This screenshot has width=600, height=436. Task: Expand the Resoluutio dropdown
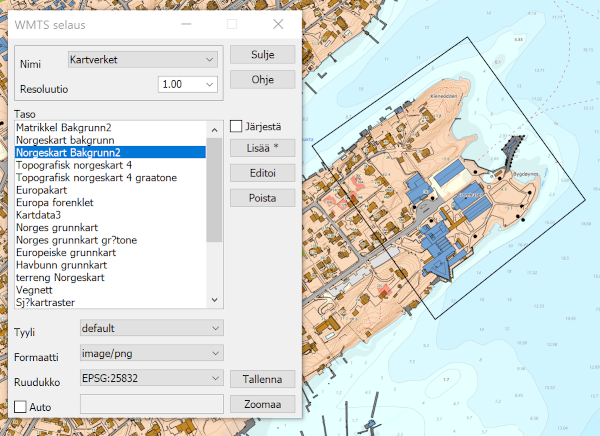tap(188, 86)
